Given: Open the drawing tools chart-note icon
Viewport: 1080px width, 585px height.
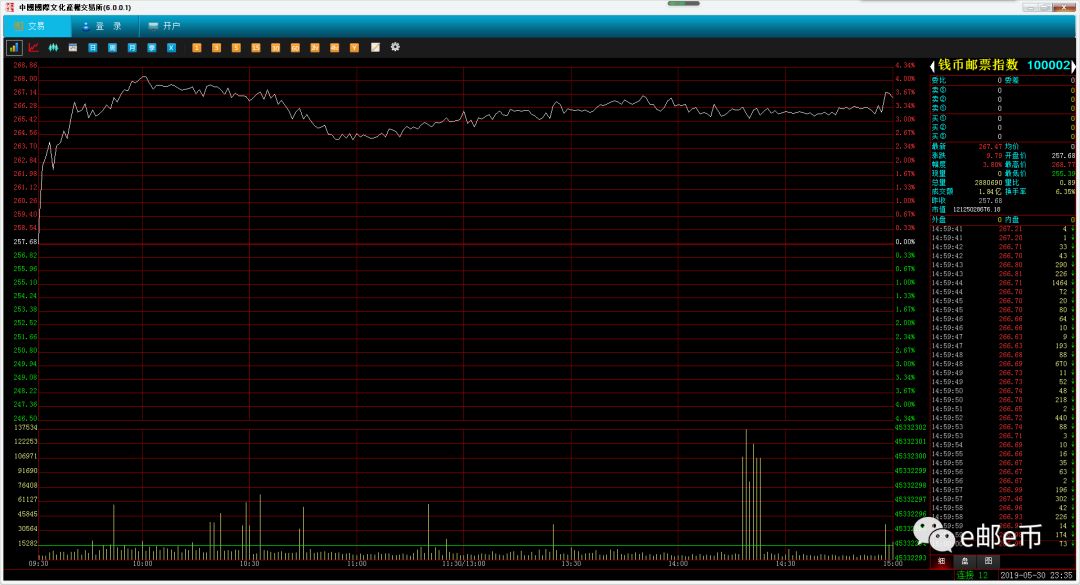Looking at the screenshot, I should (x=375, y=48).
